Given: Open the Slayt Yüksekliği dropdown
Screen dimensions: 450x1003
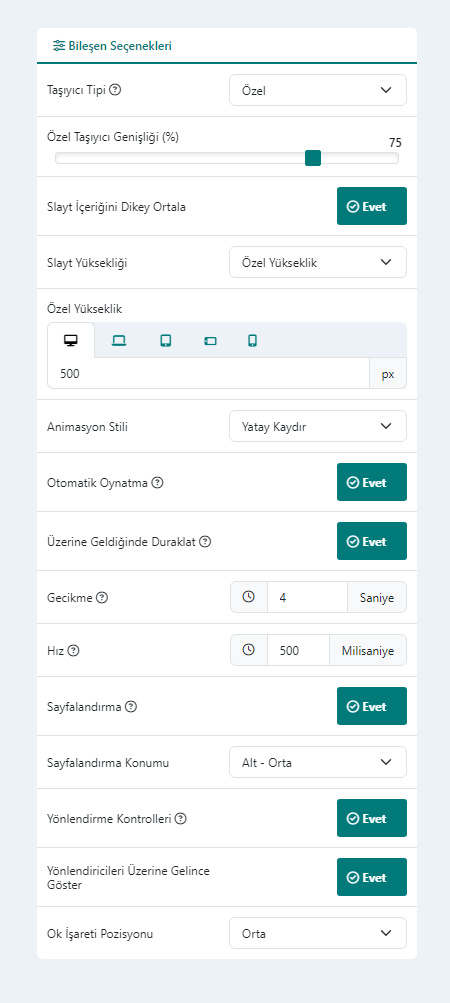Looking at the screenshot, I should [x=317, y=262].
